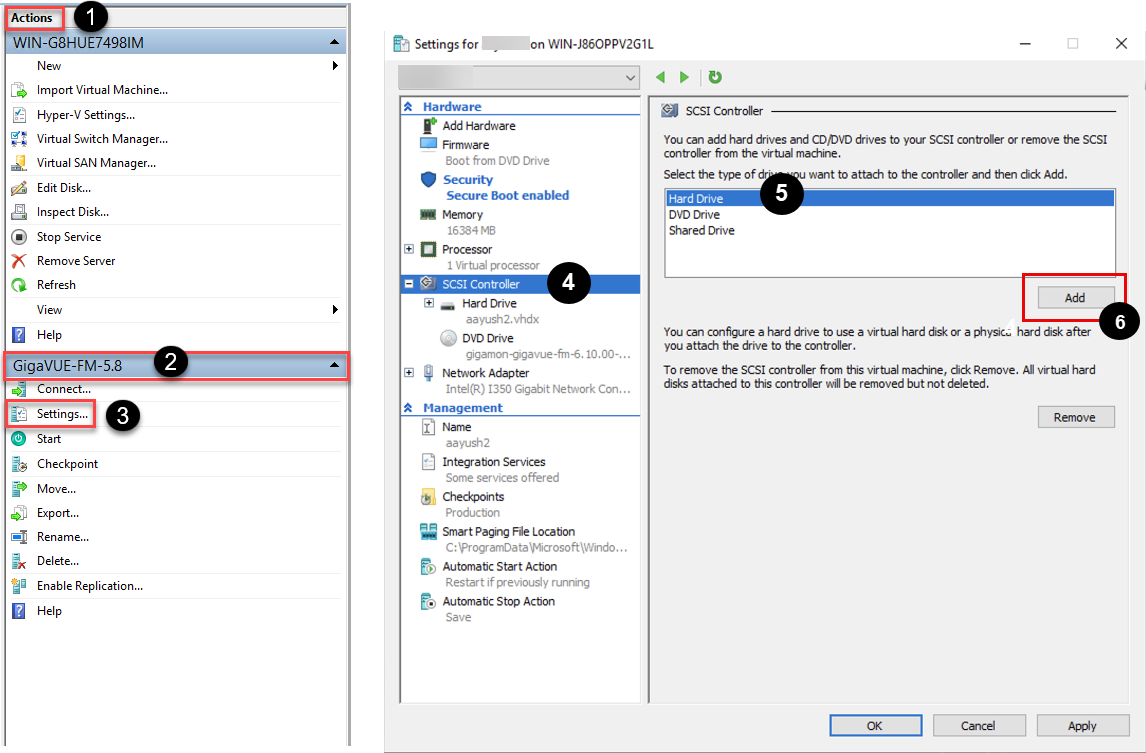Open the View submenu

pyautogui.click(x=334, y=310)
